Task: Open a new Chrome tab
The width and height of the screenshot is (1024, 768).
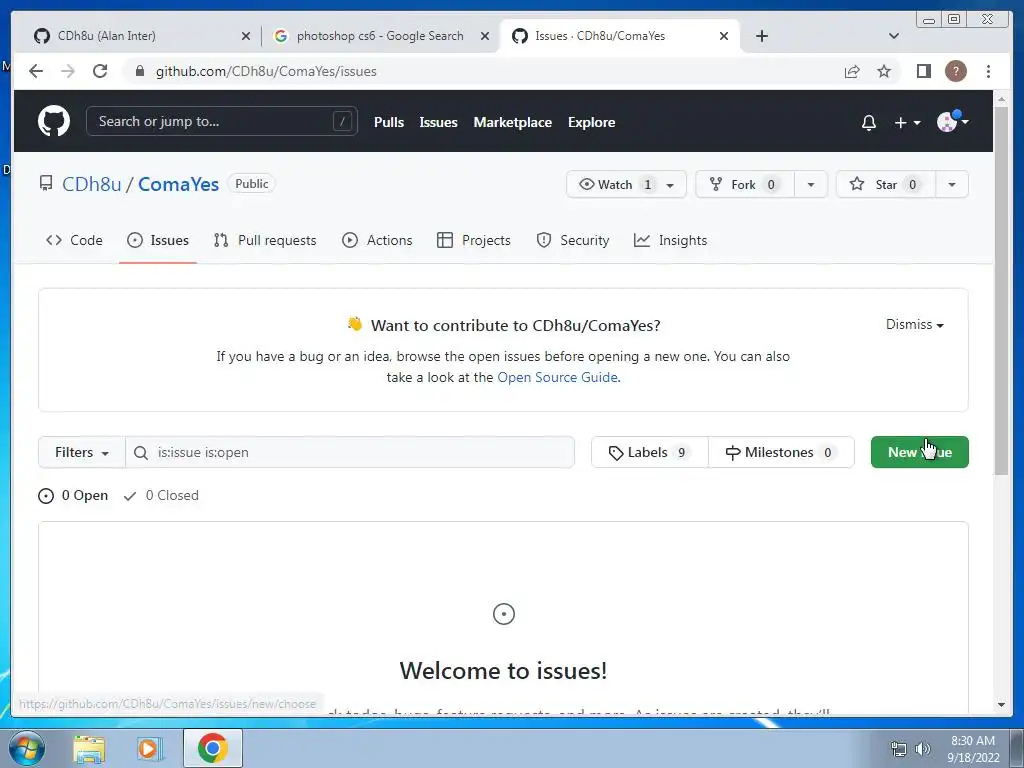Action: (761, 36)
